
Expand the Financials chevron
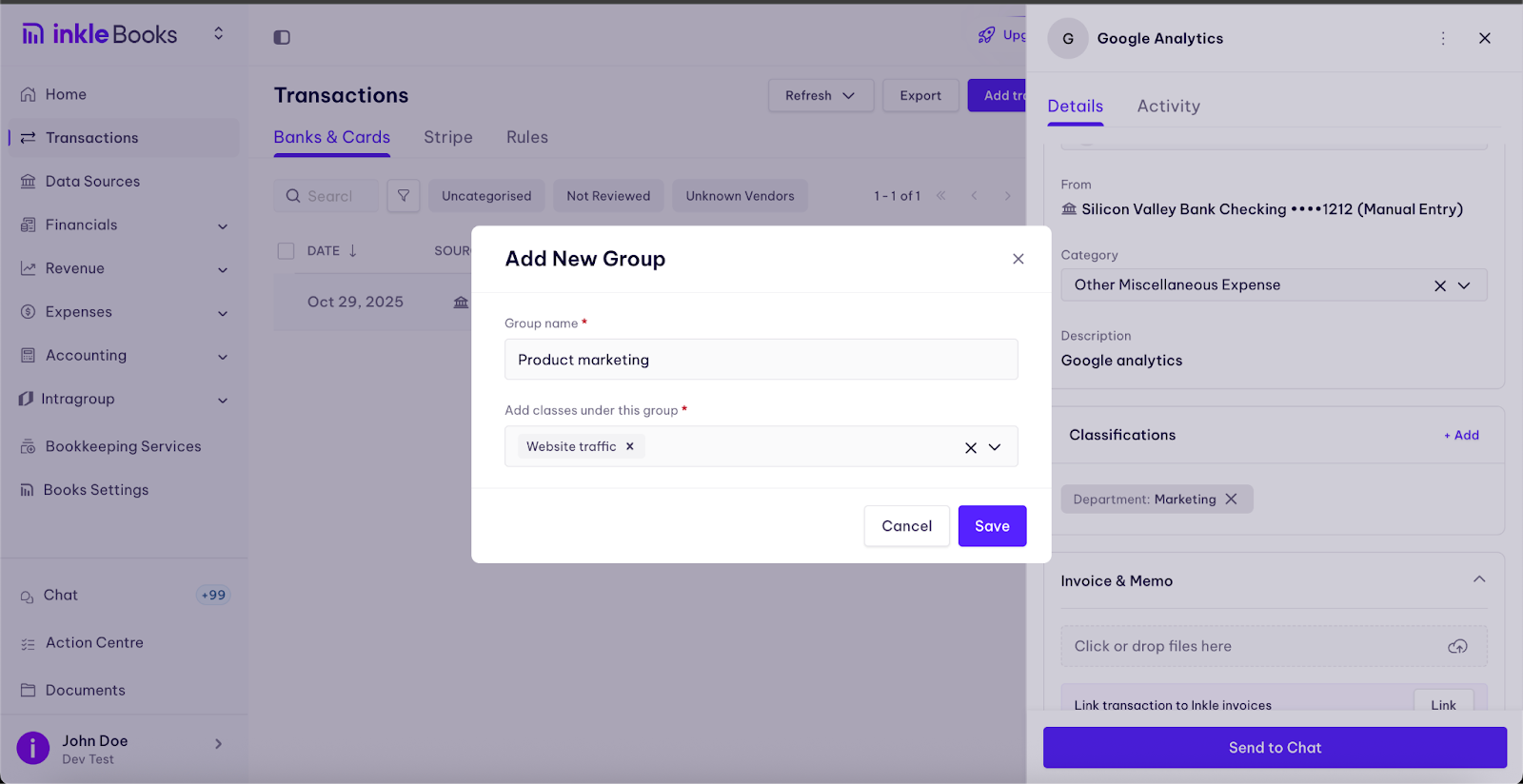[223, 226]
